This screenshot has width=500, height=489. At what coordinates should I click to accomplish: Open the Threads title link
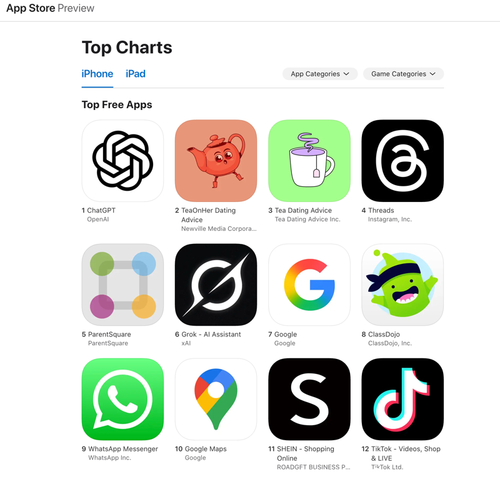pos(381,210)
